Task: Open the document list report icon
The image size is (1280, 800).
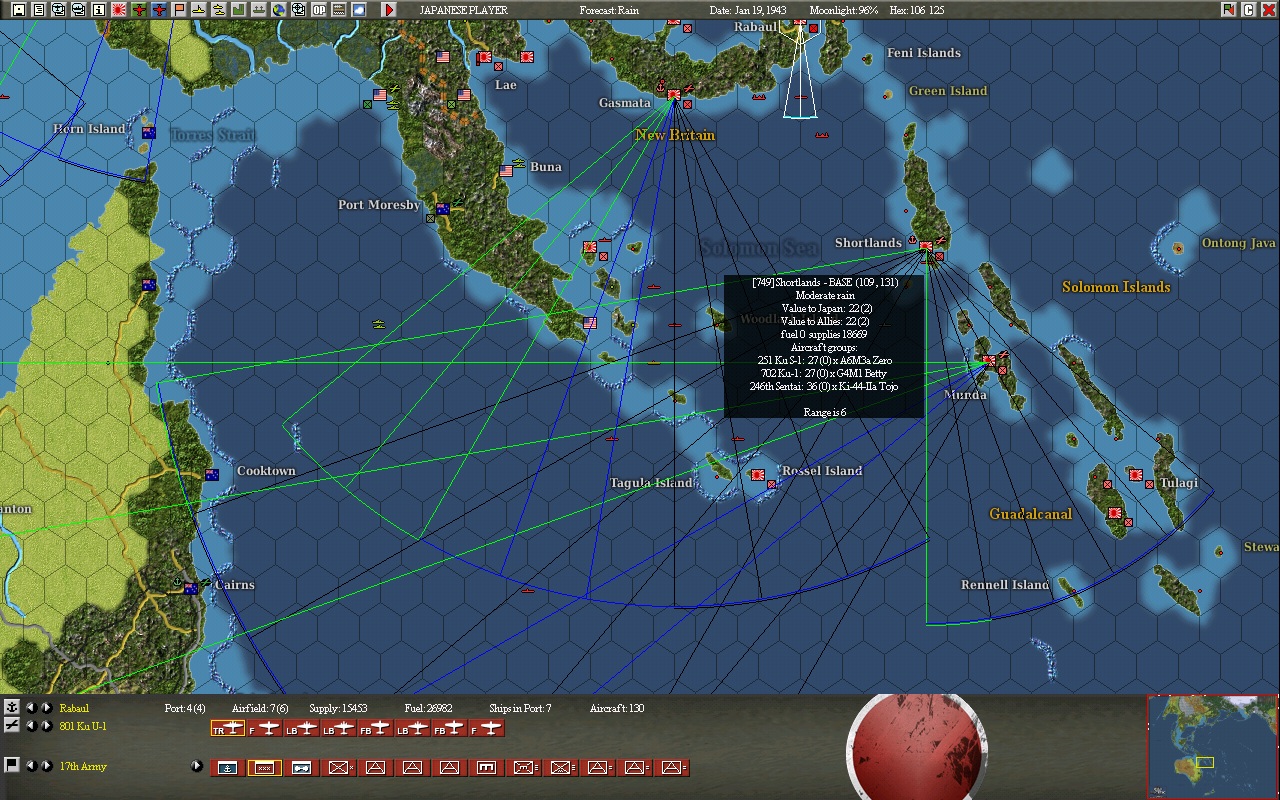Action: coord(39,10)
